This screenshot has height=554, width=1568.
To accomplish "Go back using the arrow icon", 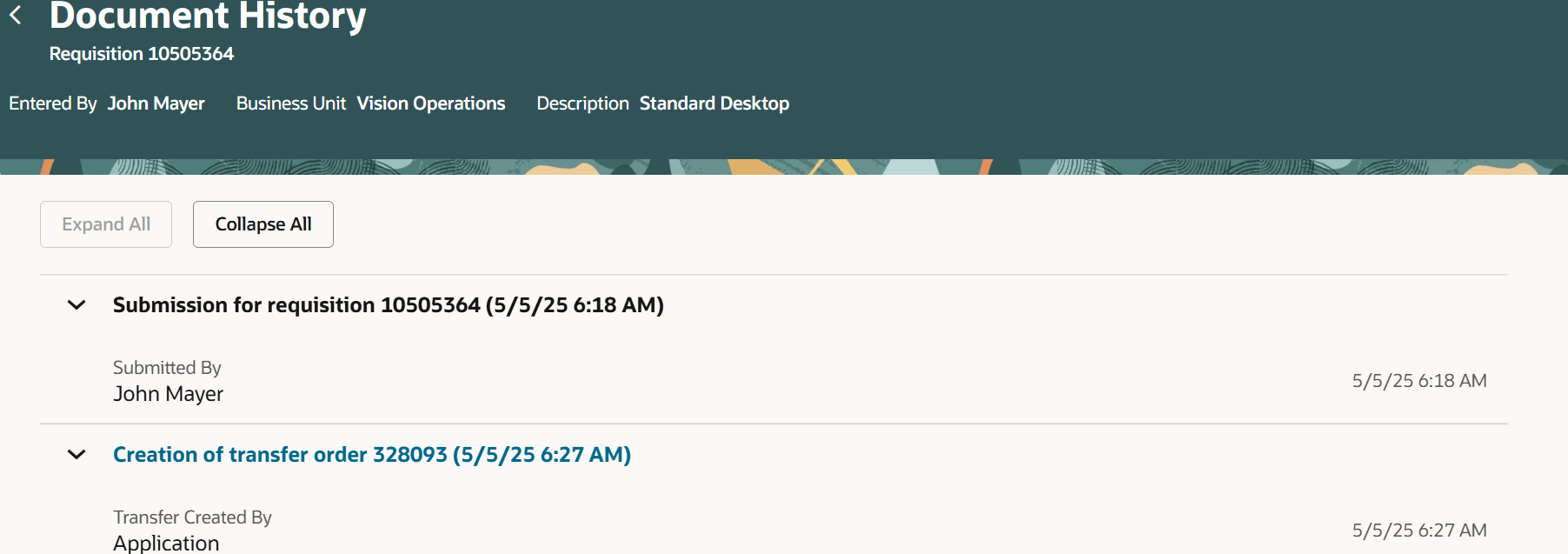I will (16, 15).
